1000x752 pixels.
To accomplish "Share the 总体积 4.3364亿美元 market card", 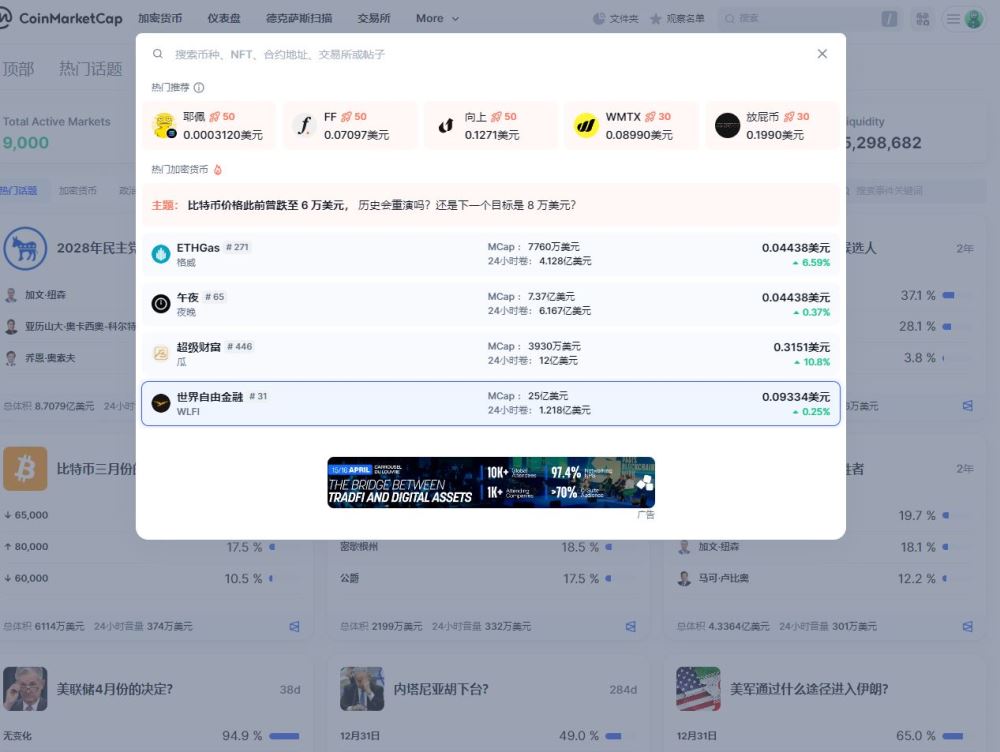I will 967,626.
